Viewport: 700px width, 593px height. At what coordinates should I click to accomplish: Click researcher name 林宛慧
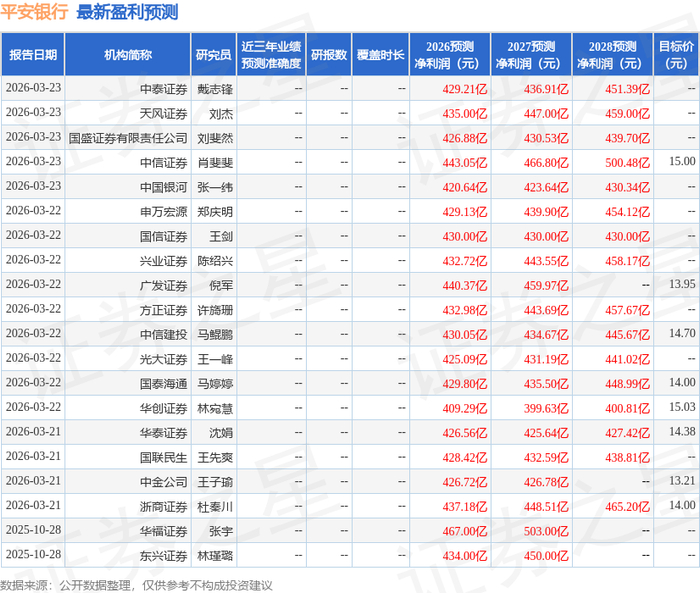[x=215, y=409]
